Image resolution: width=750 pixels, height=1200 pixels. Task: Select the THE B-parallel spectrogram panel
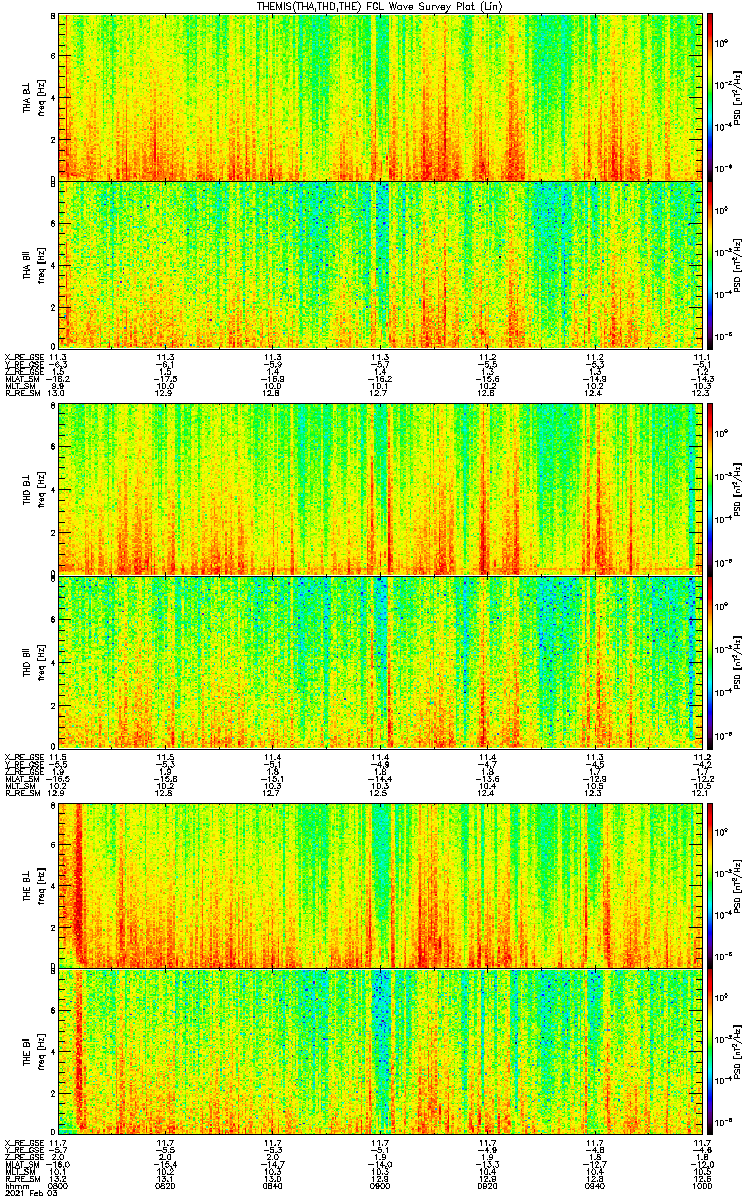coord(378,1051)
